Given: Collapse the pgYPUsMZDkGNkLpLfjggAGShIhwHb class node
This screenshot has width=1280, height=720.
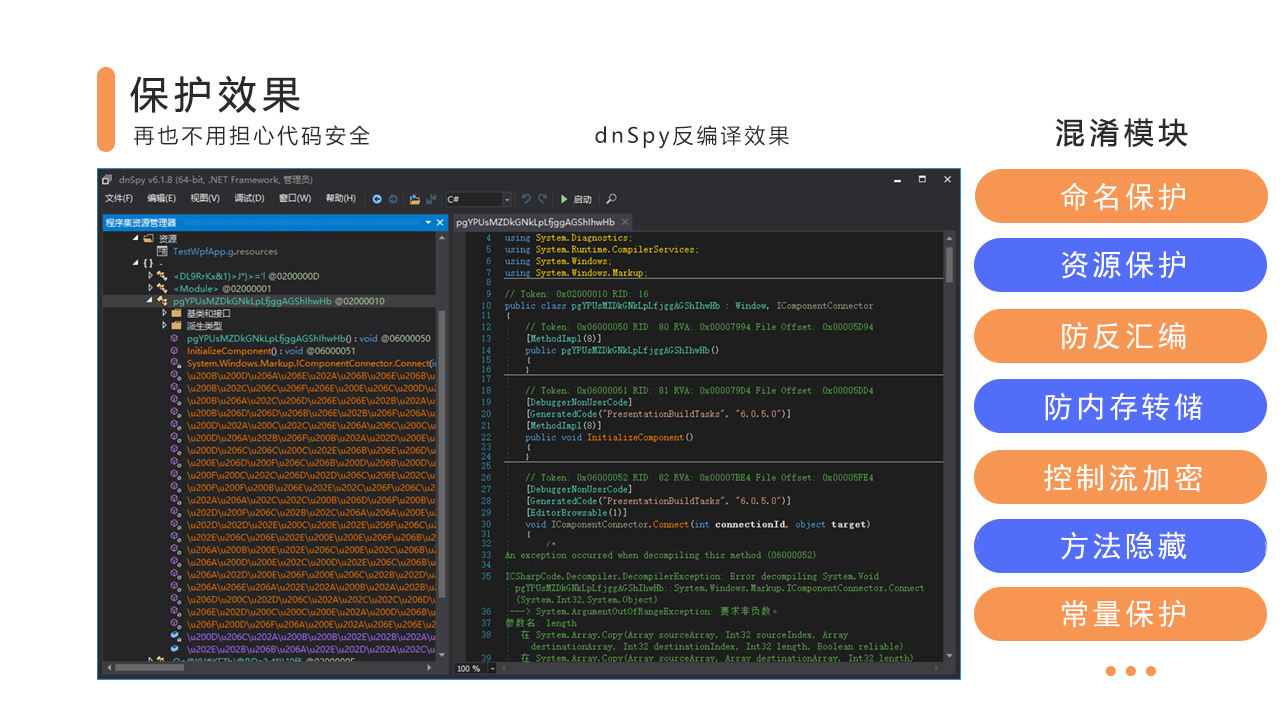Looking at the screenshot, I should pos(150,301).
